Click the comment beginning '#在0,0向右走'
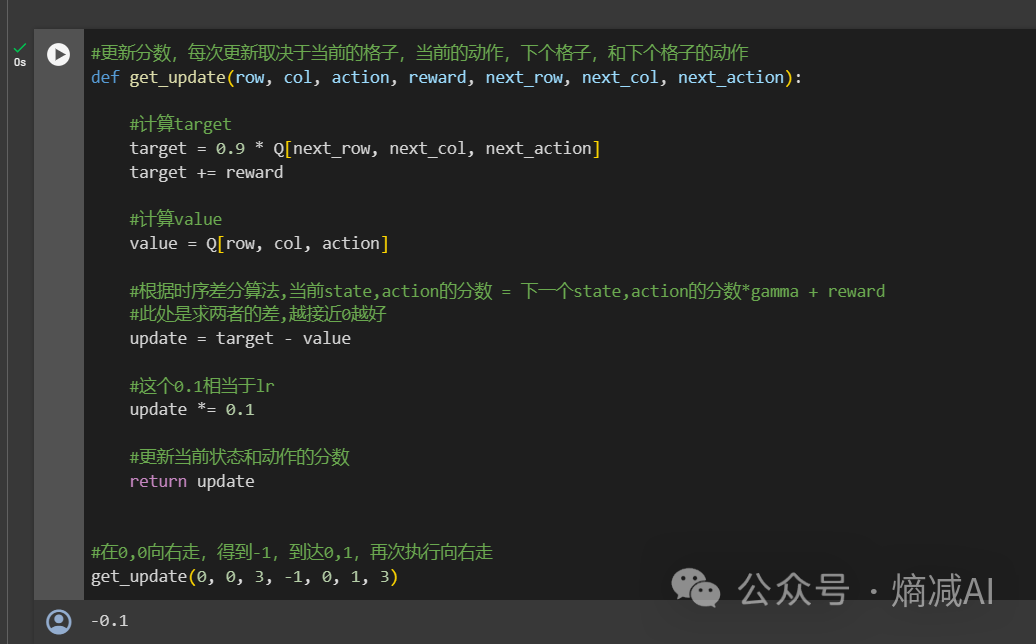The image size is (1036, 644). pos(291,552)
